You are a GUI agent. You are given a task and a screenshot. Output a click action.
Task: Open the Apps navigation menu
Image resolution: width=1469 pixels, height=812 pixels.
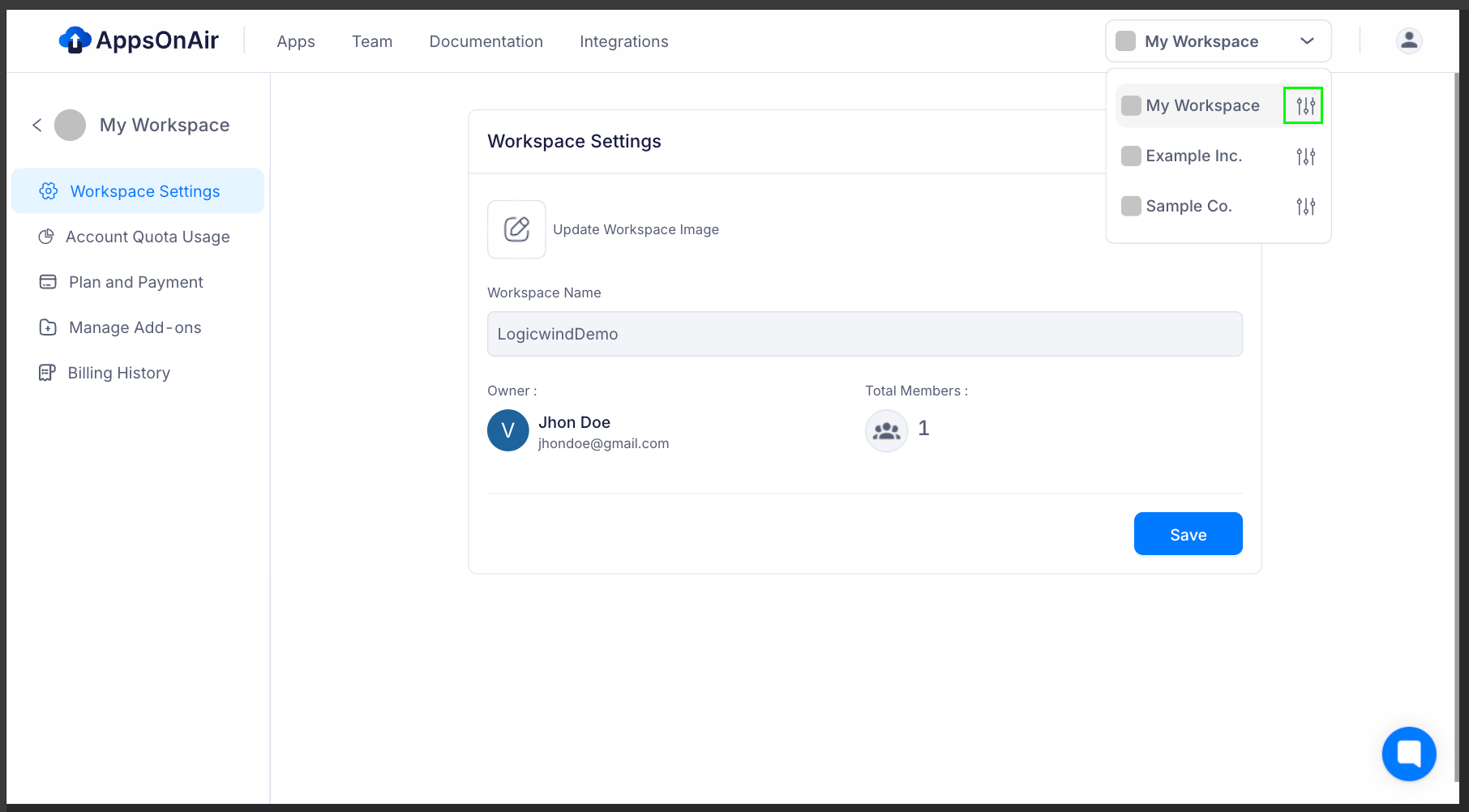(295, 41)
